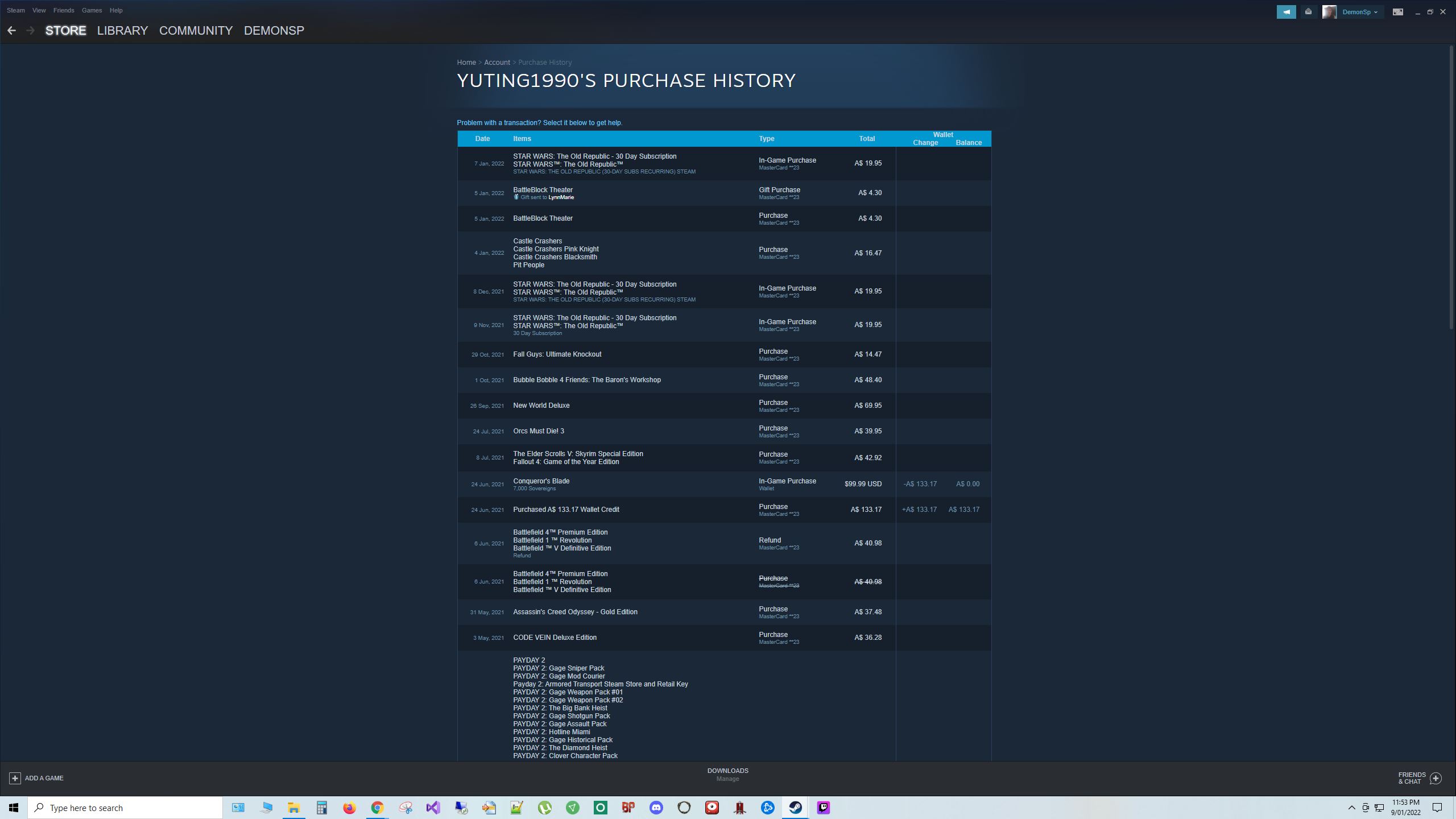1456x819 pixels.
Task: Select Fall Guys: Ultimate Knockout transaction
Action: (x=724, y=354)
